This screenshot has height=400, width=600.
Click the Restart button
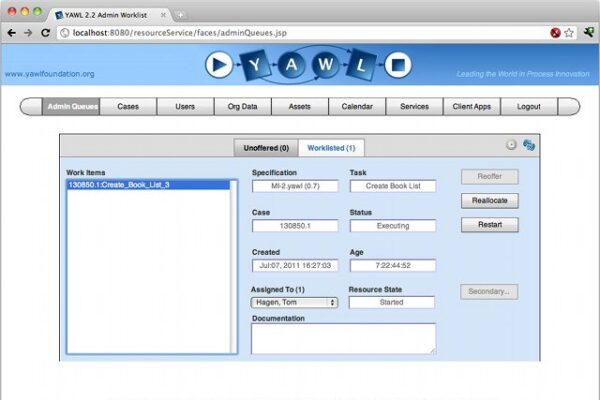tap(489, 225)
